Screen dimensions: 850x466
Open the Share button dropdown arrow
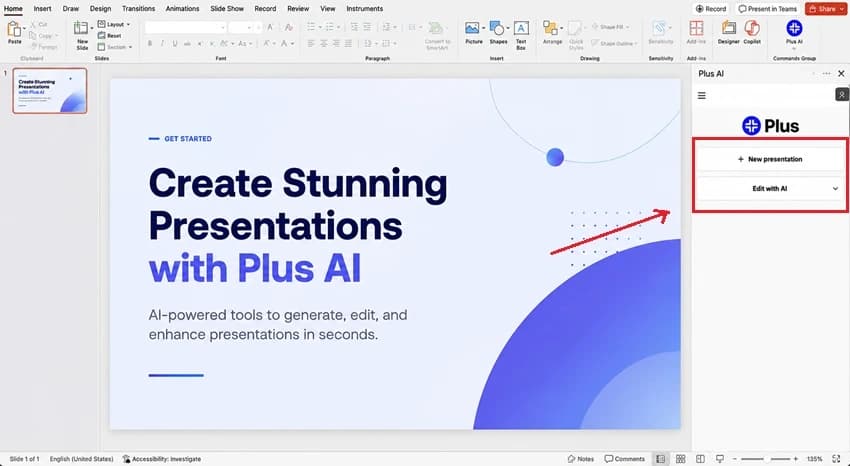(x=841, y=9)
